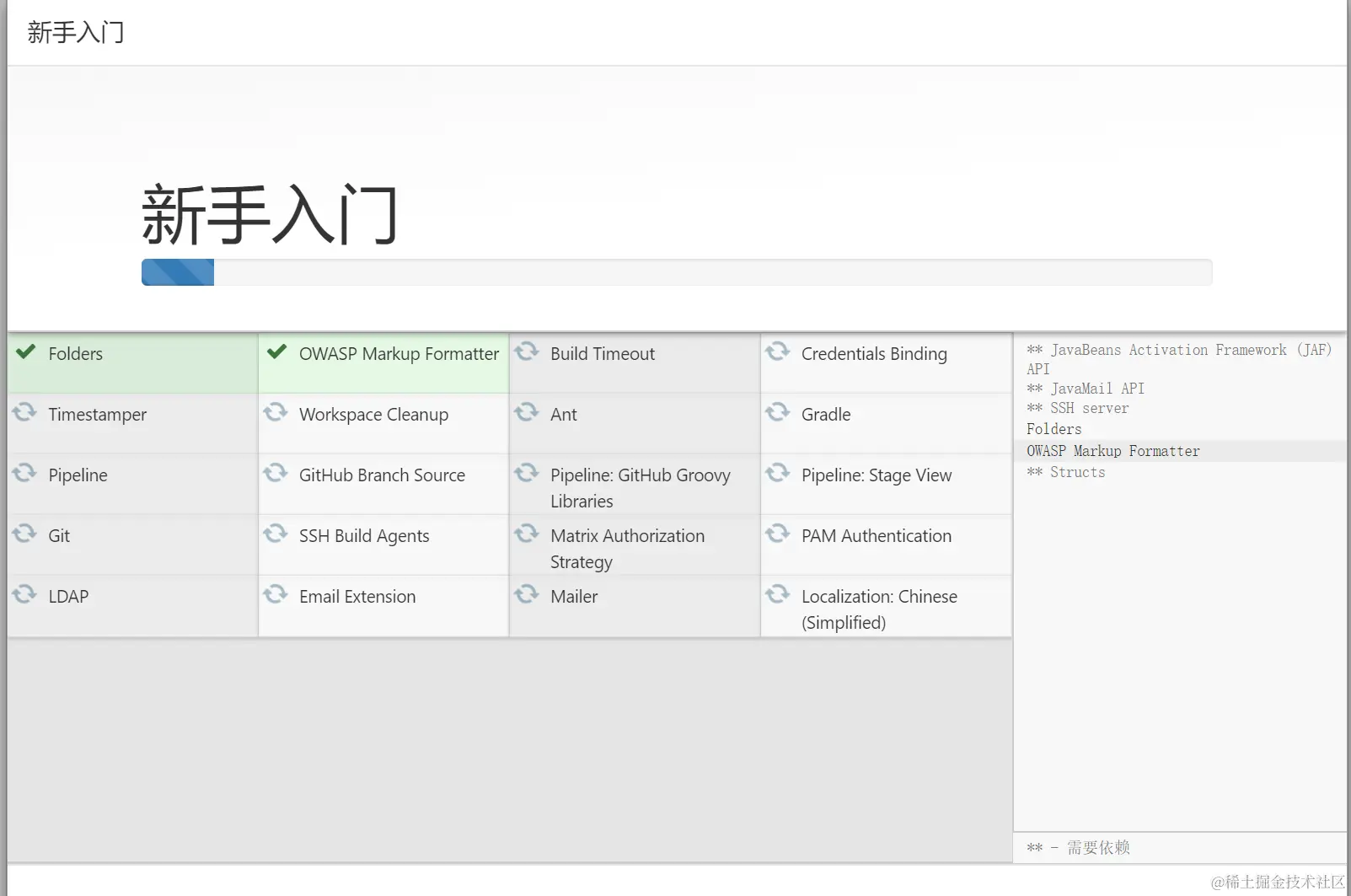Screen dimensions: 1351x896
Task: Click the Pipeline: GitHub Groovy Libraries label
Action: pos(641,488)
